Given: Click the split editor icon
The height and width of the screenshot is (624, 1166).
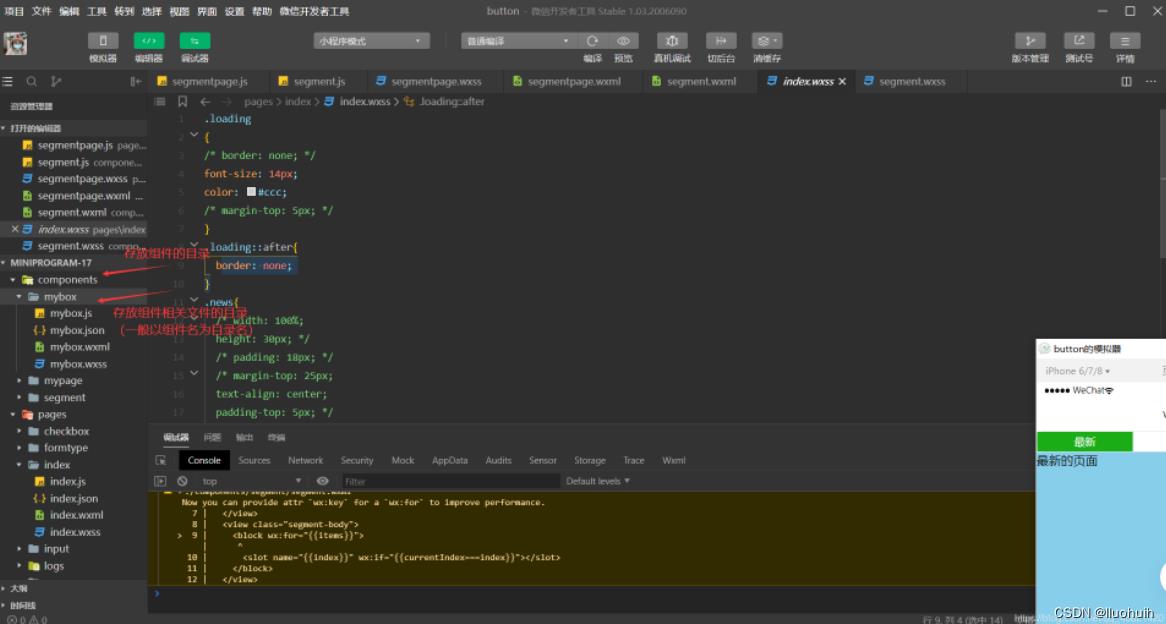Looking at the screenshot, I should click(x=1126, y=82).
